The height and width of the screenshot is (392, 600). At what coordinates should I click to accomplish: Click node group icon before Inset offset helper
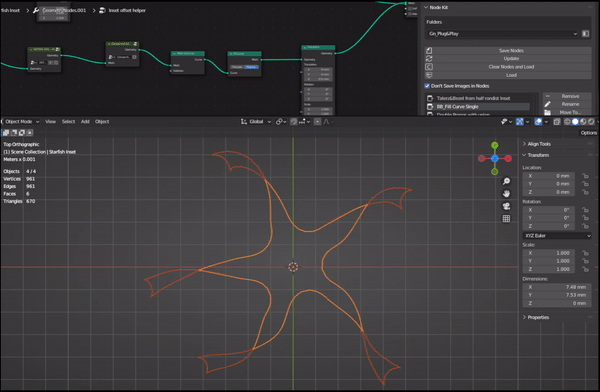(x=102, y=10)
